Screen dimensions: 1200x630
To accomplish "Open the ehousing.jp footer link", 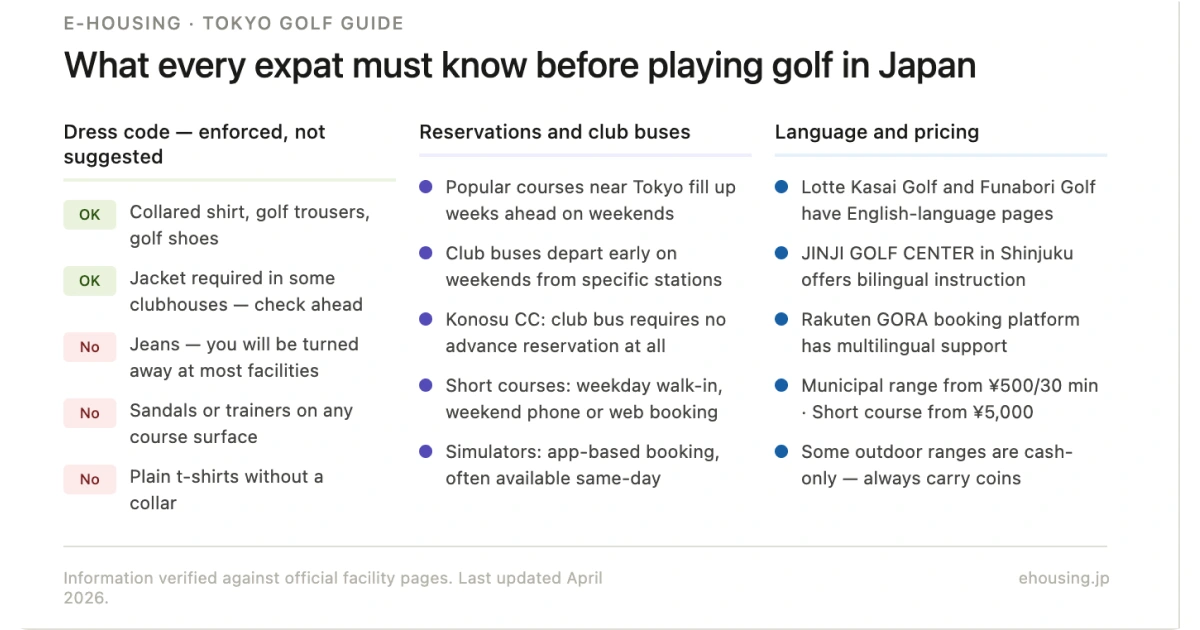I will pos(1063,578).
